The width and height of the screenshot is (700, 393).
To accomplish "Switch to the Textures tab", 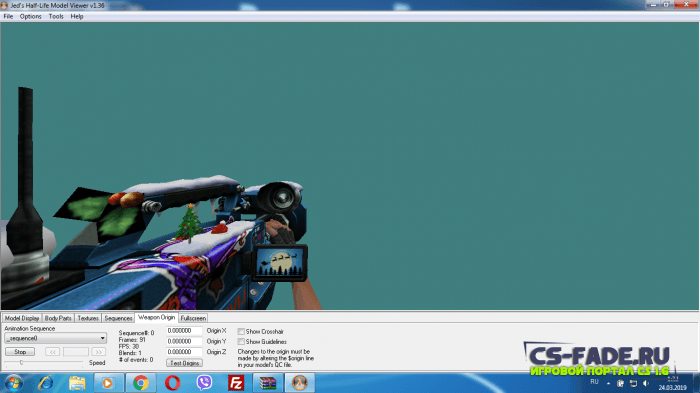I will 88,318.
